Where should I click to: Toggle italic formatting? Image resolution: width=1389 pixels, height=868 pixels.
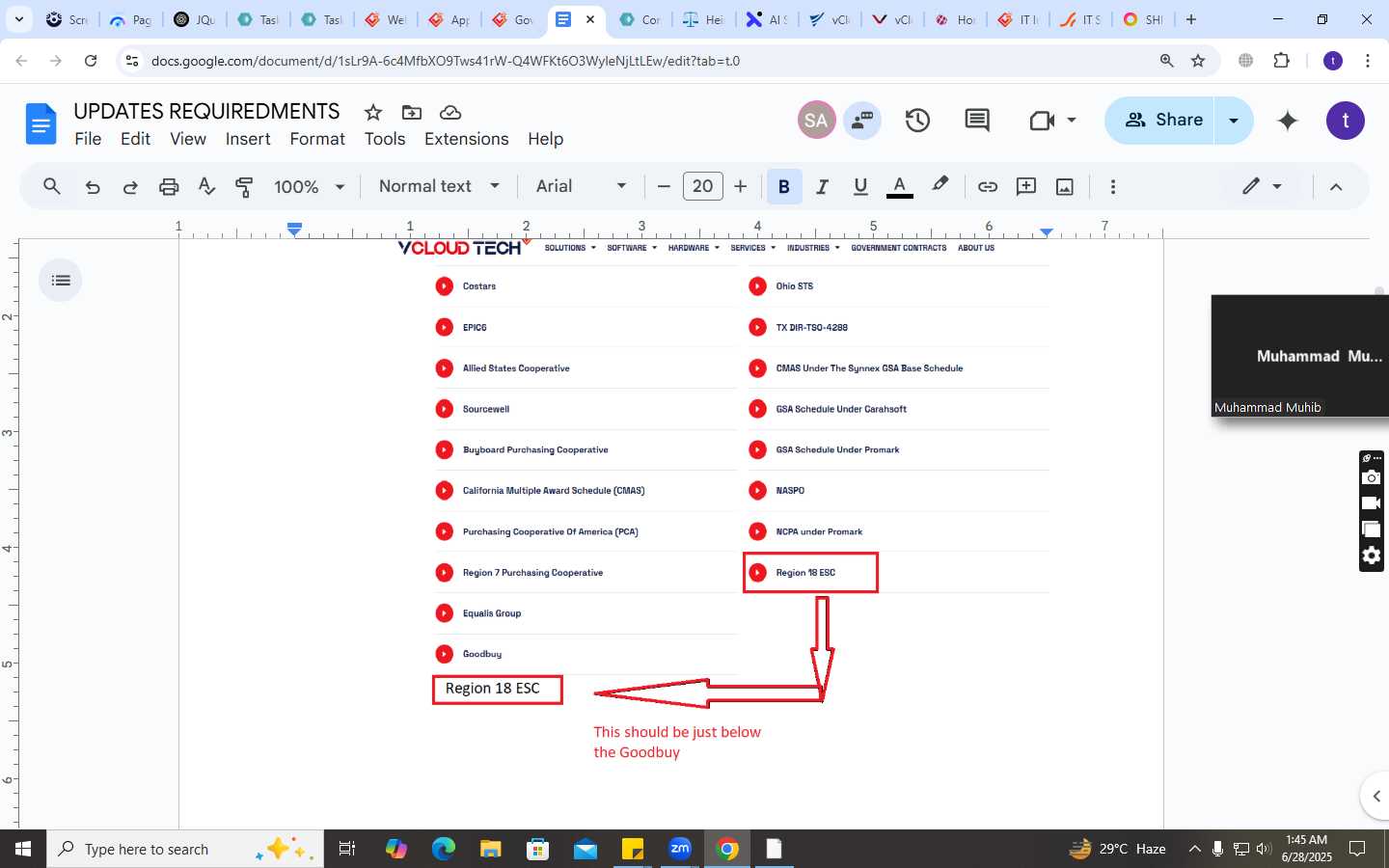point(822,186)
